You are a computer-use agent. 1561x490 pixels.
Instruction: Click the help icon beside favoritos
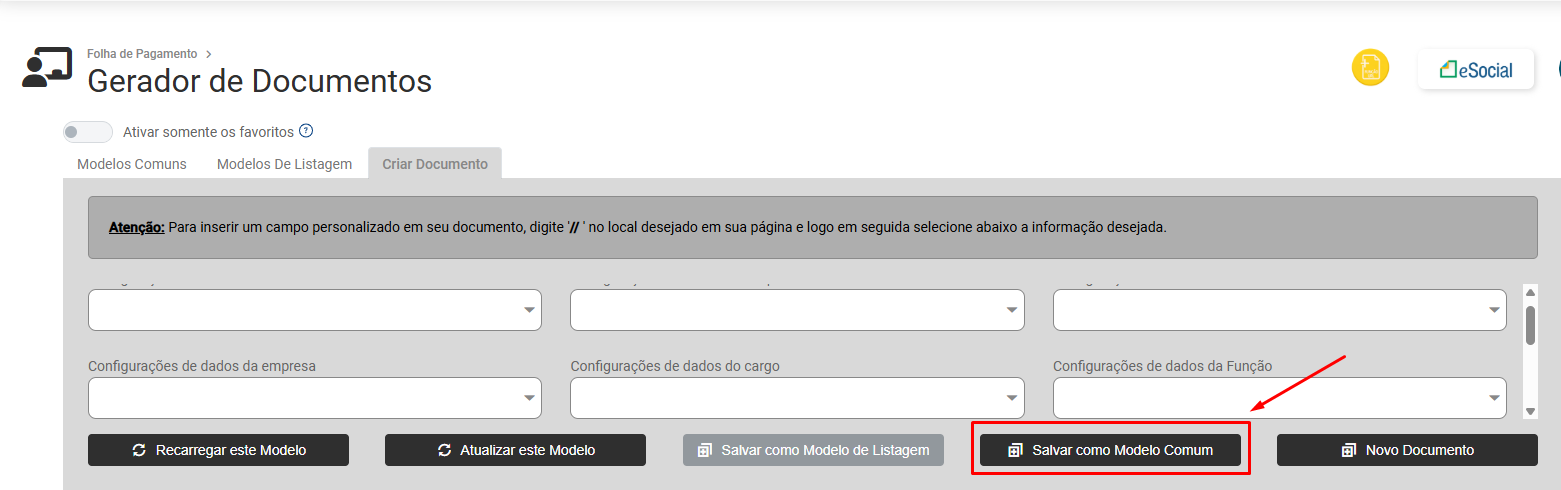[306, 131]
